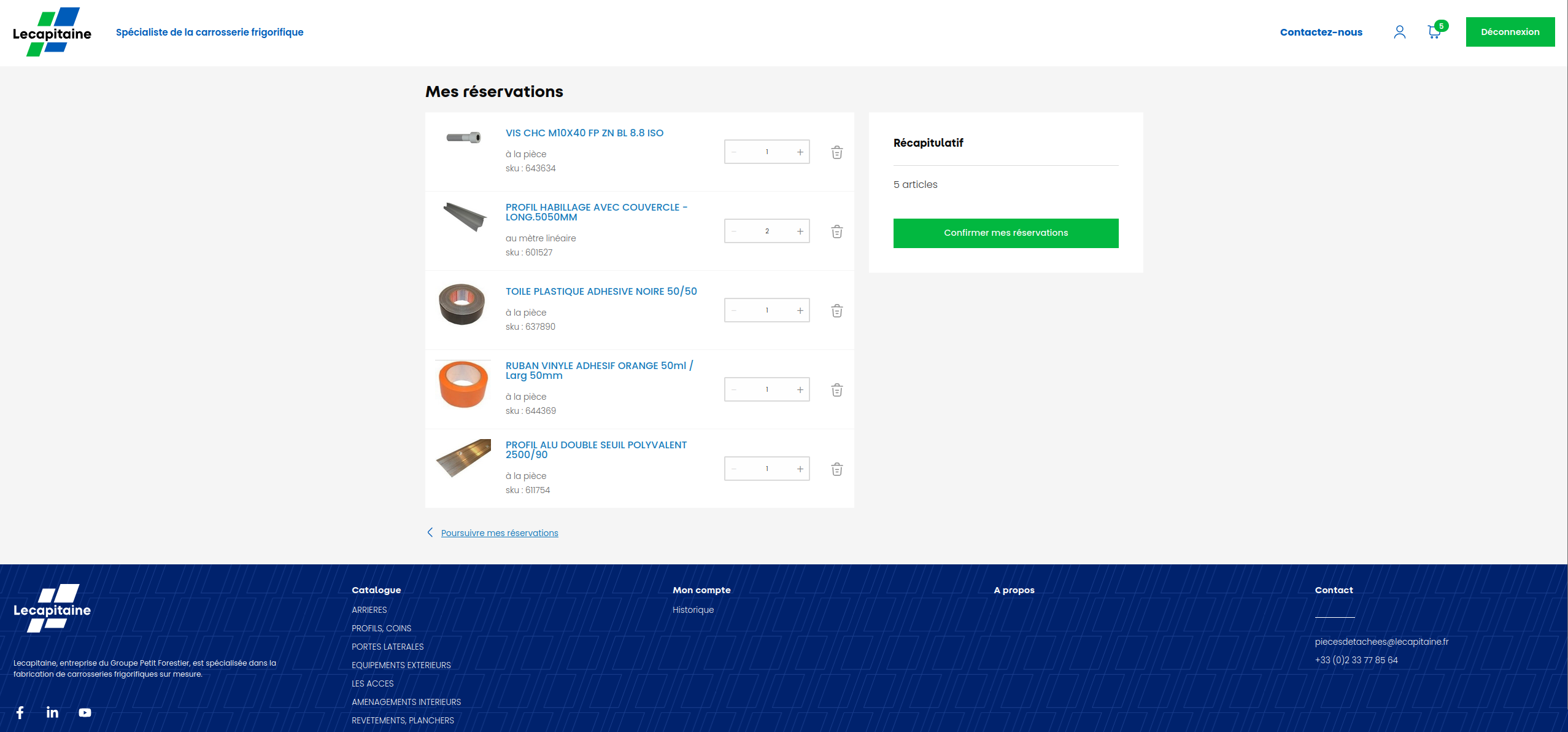Increase quantity of VIS CHC M10X40
1568x732 pixels.
coord(800,152)
